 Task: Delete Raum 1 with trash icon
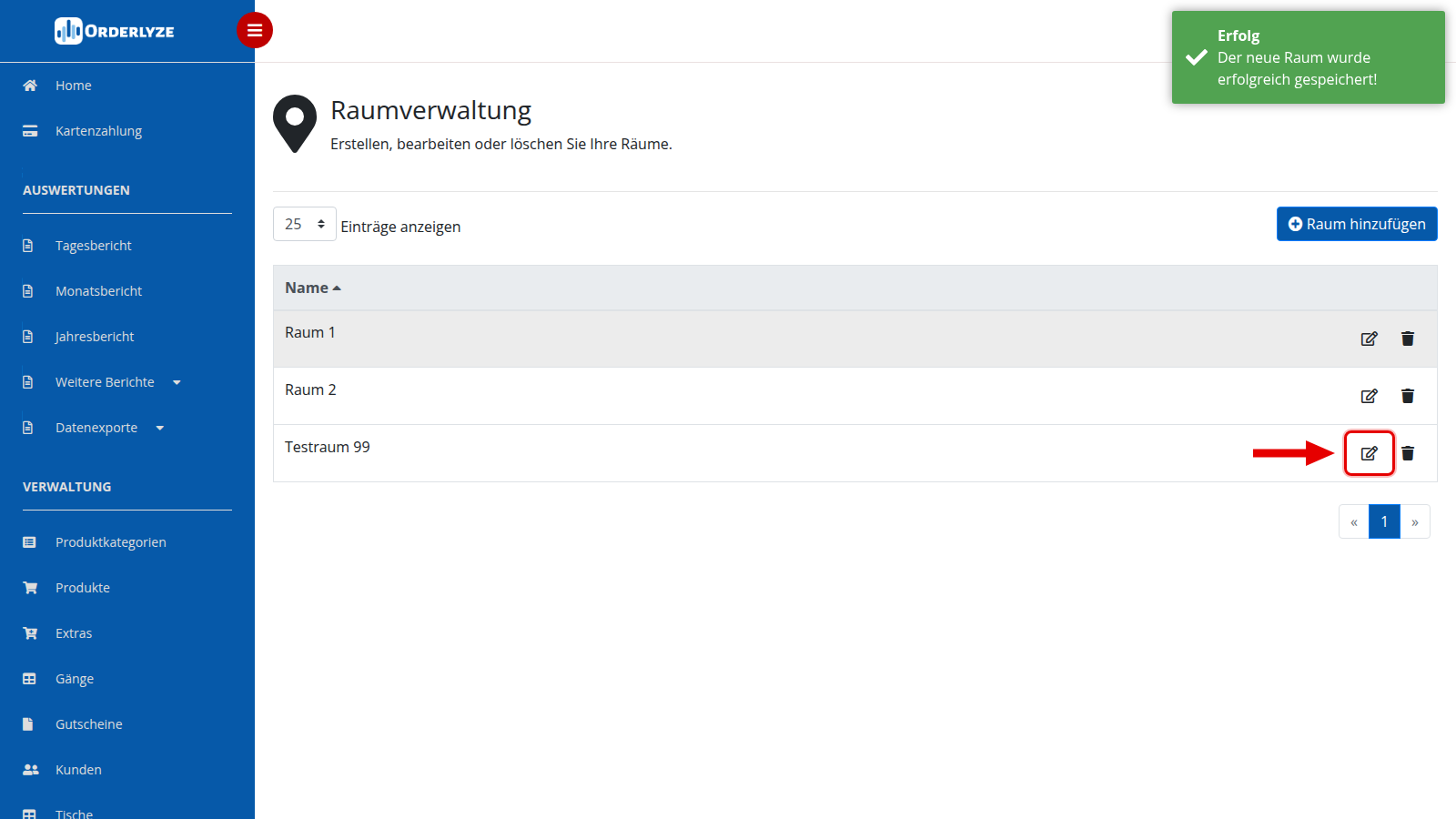pyautogui.click(x=1408, y=339)
